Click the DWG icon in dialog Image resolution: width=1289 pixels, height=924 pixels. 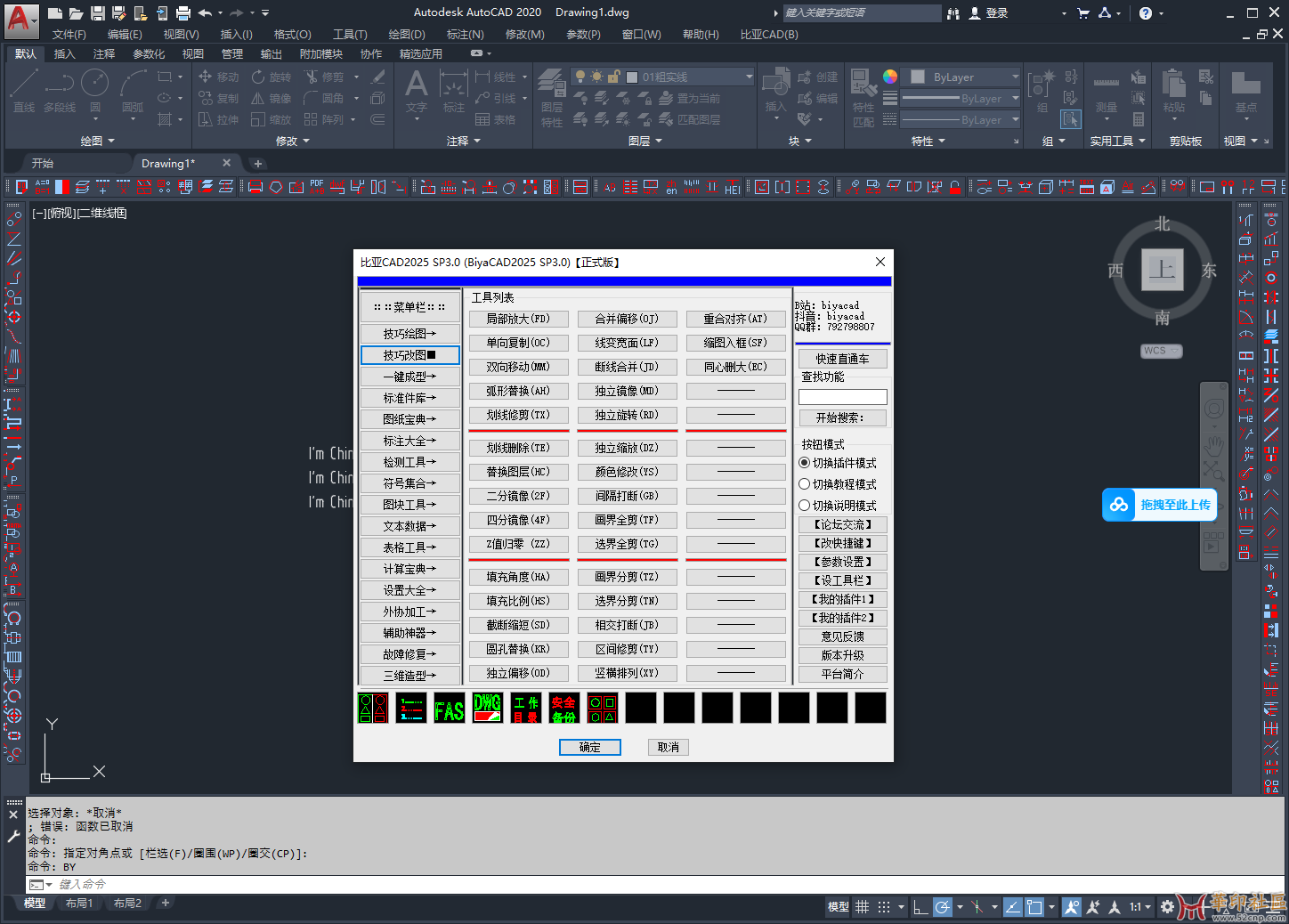coord(488,709)
